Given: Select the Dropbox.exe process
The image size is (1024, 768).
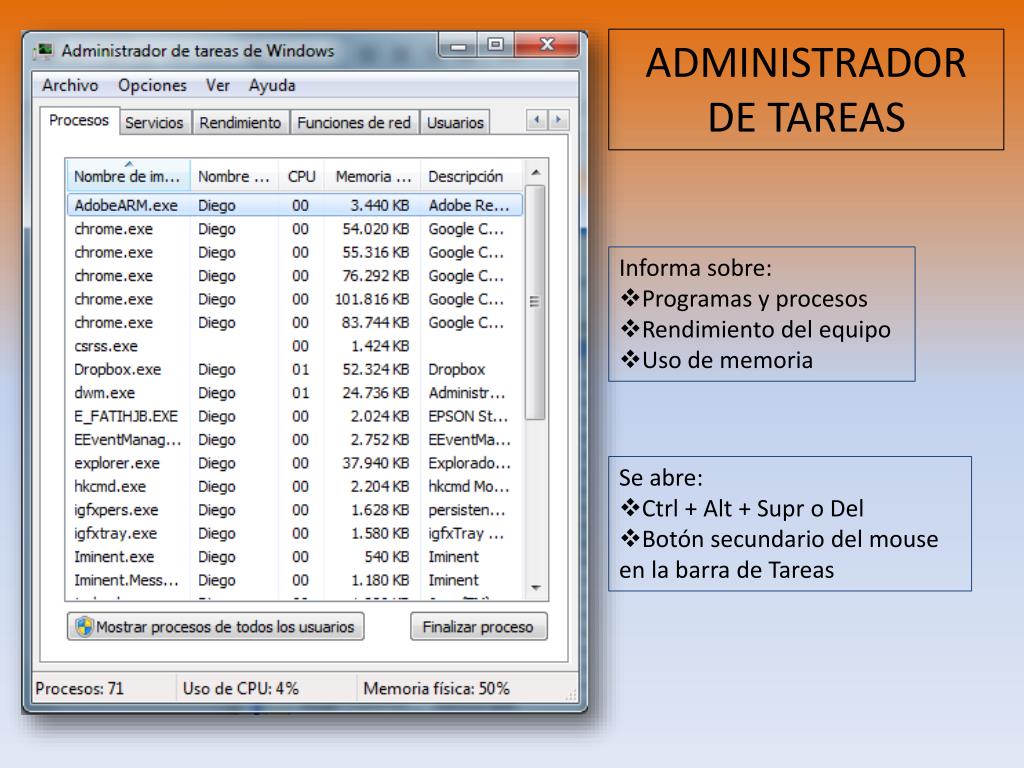Looking at the screenshot, I should click(x=295, y=370).
